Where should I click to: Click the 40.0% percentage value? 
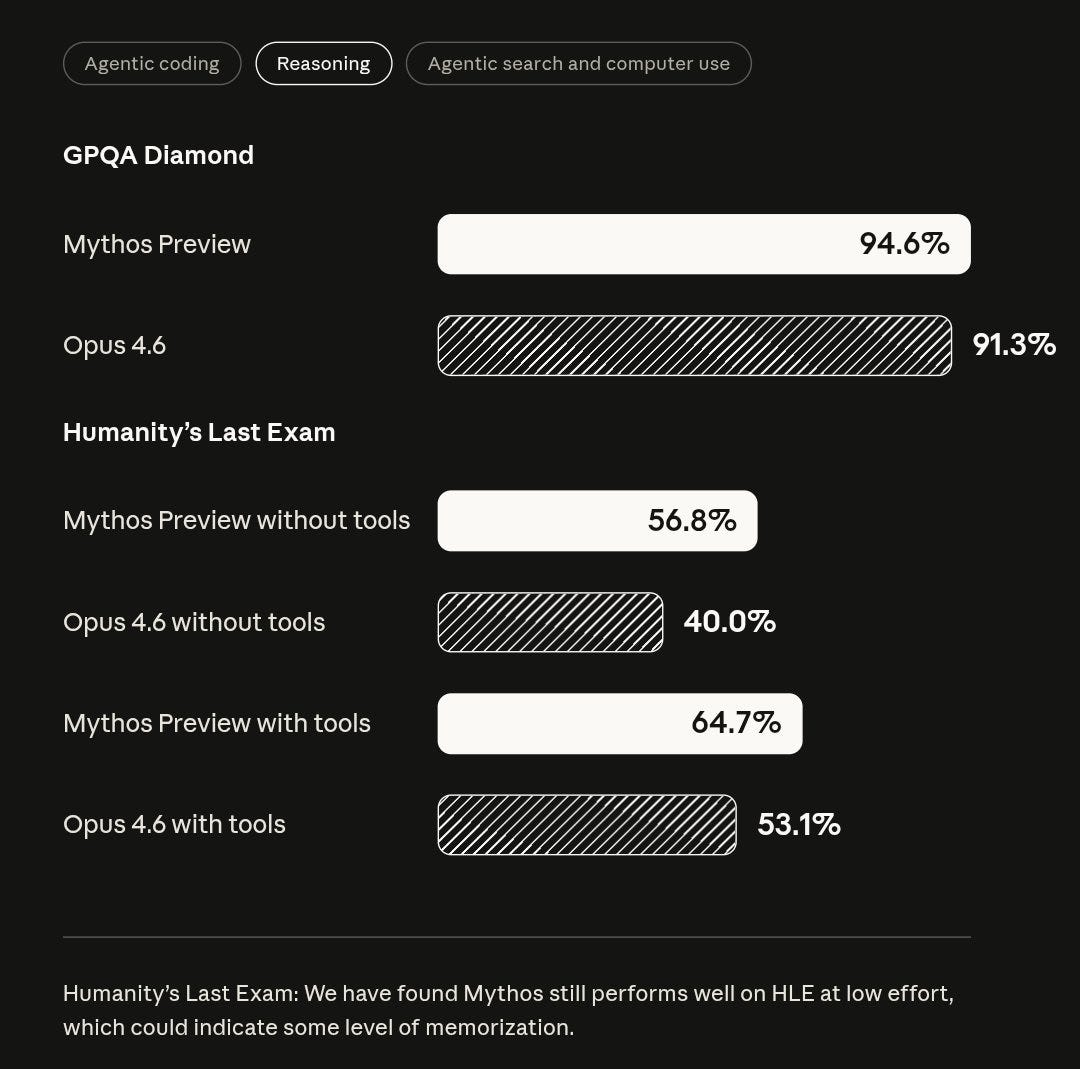(728, 621)
